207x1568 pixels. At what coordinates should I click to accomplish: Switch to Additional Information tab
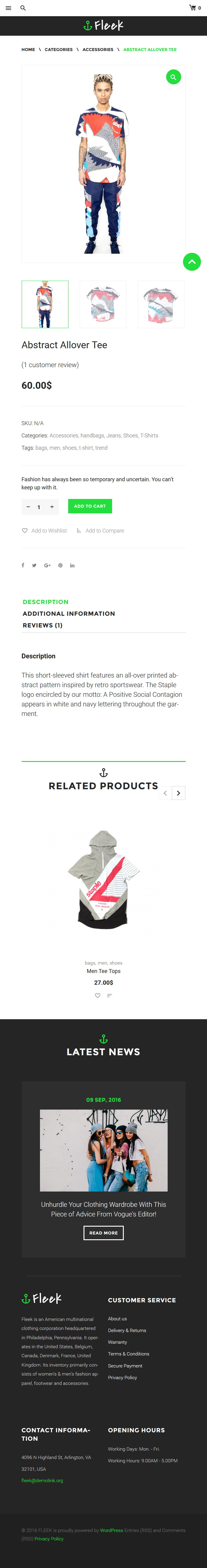coord(69,614)
